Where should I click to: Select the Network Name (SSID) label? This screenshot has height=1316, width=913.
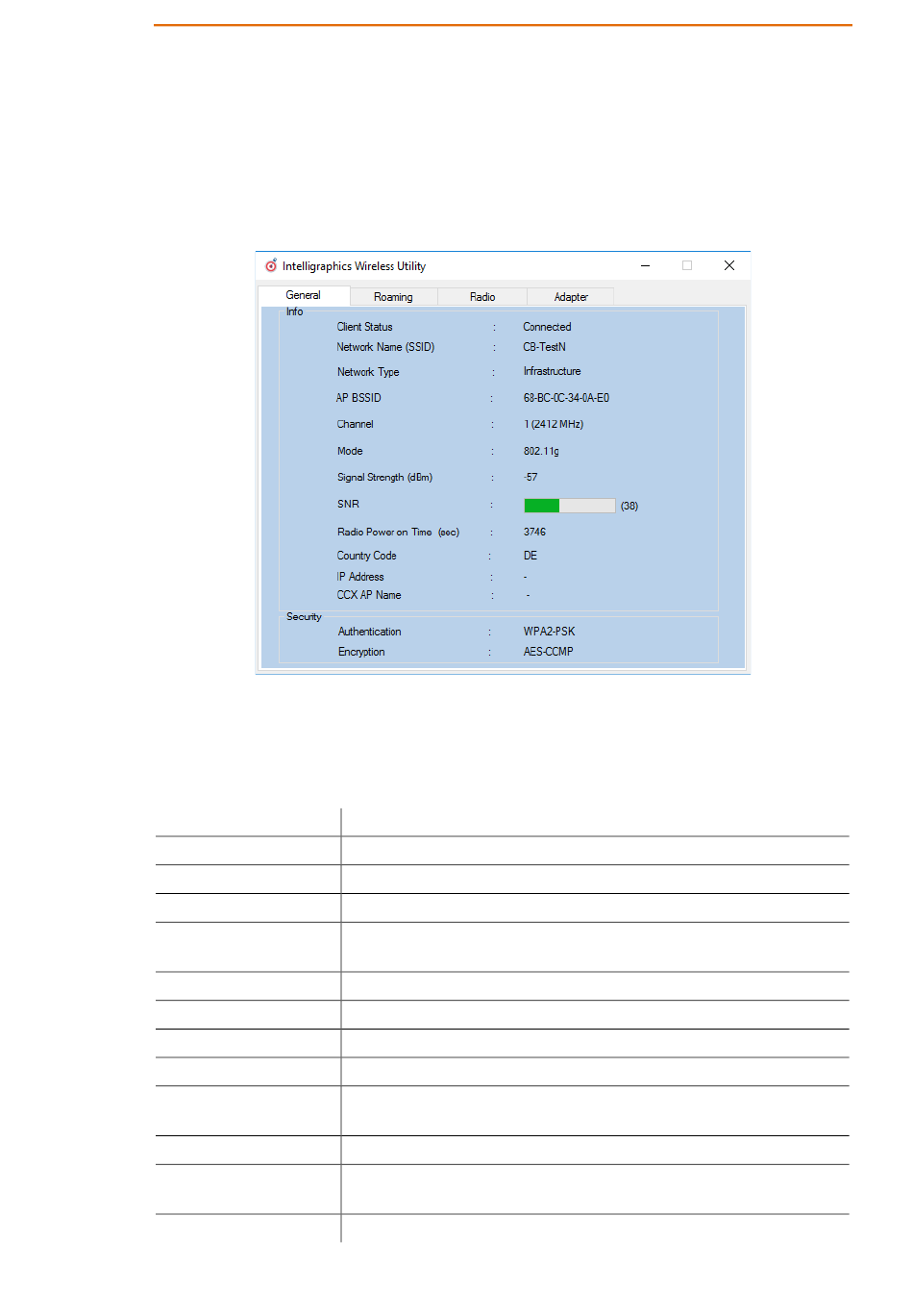point(385,347)
